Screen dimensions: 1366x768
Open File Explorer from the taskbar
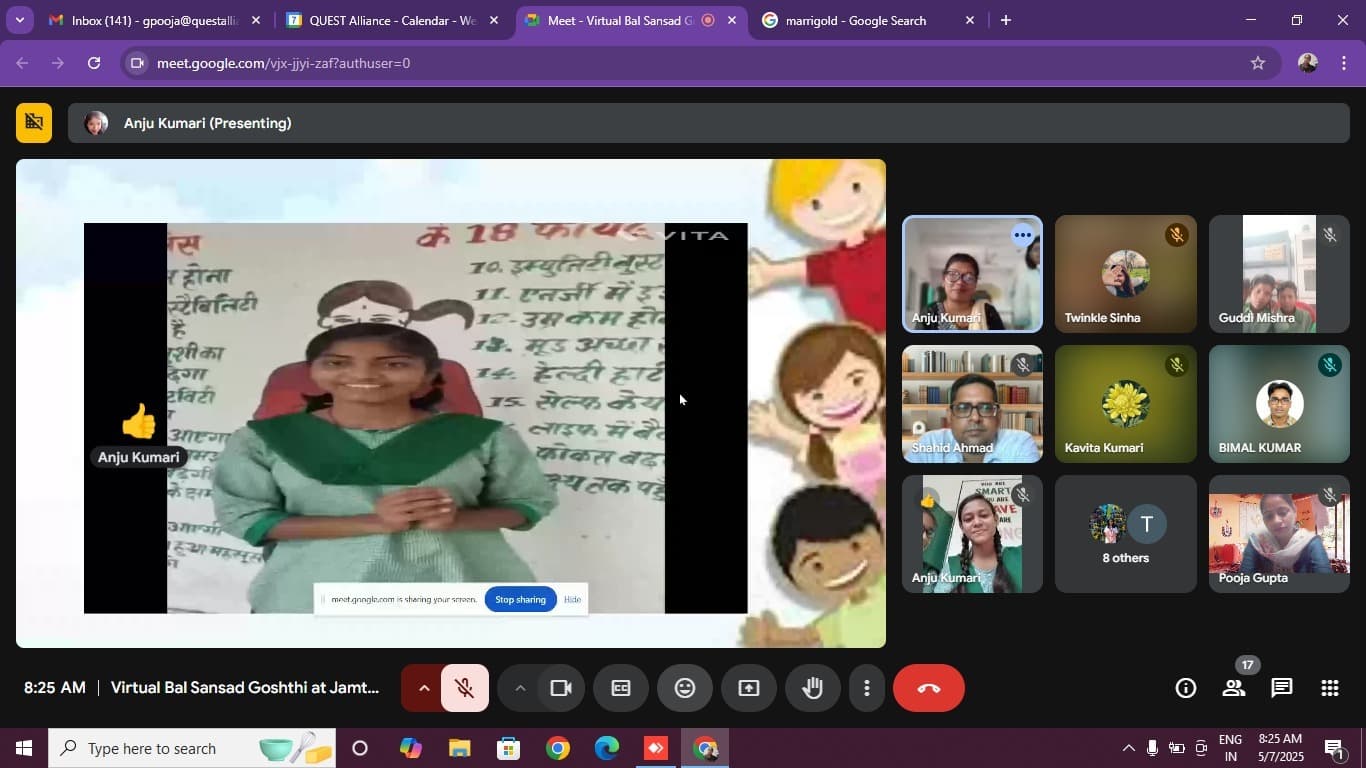coord(459,748)
